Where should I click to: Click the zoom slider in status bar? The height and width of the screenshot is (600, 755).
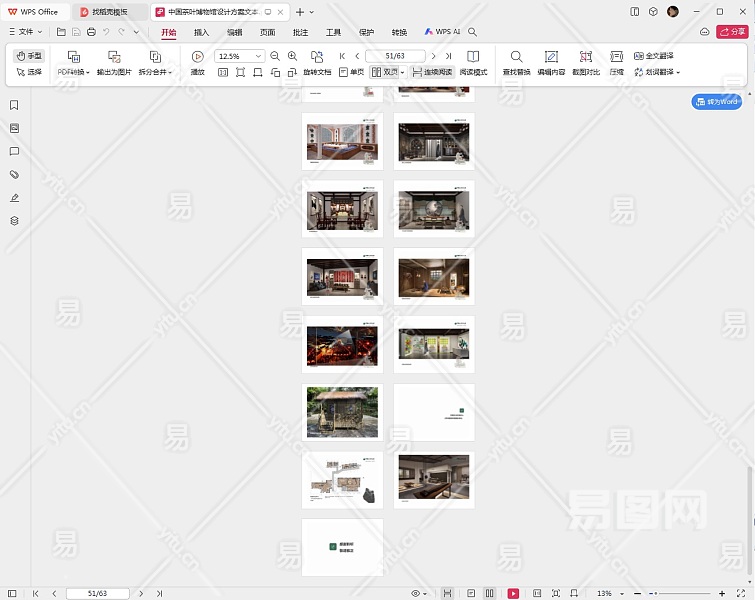(x=680, y=593)
